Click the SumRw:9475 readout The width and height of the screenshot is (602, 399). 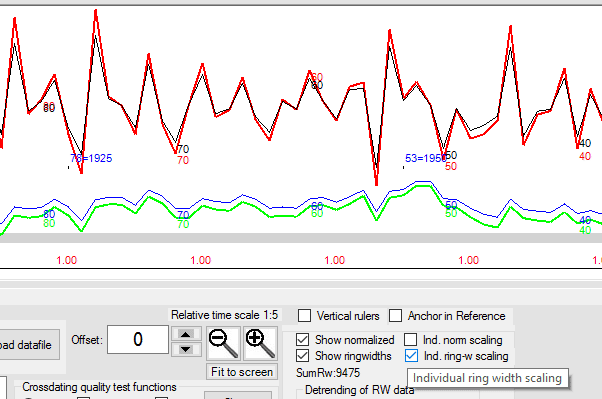[328, 373]
